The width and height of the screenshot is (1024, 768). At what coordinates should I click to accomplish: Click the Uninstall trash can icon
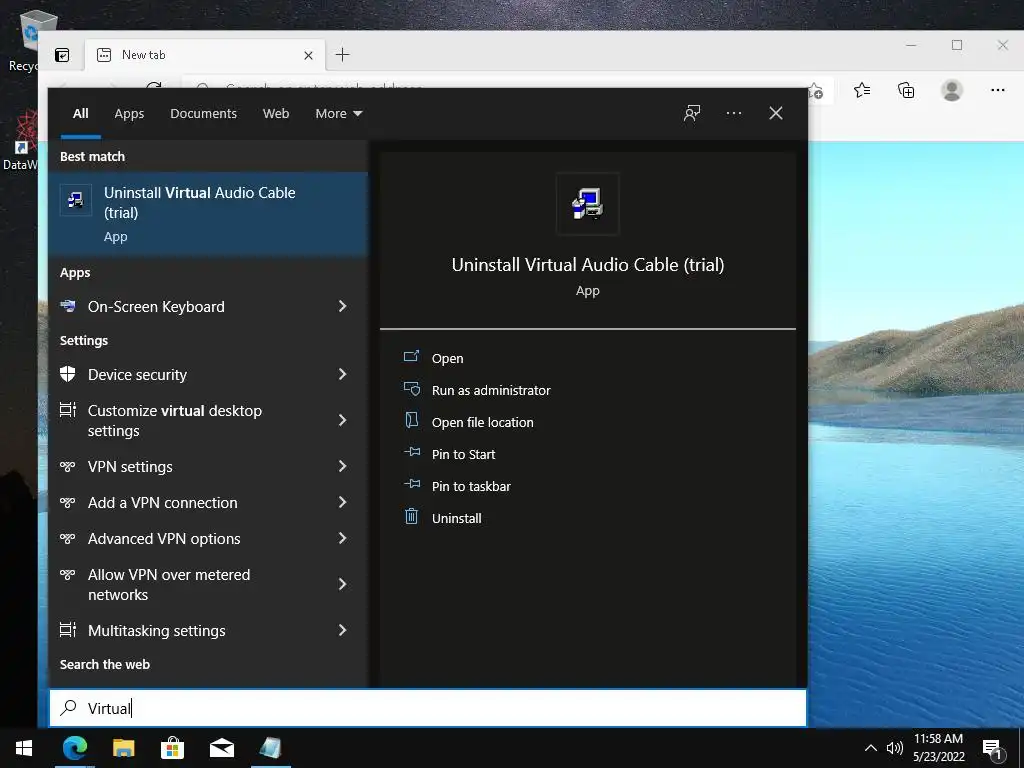(411, 516)
